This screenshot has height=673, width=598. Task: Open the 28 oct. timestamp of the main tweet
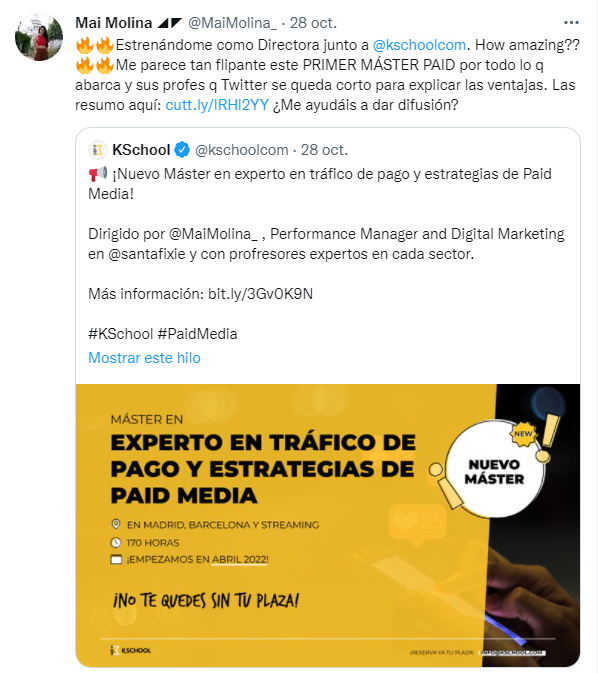313,23
